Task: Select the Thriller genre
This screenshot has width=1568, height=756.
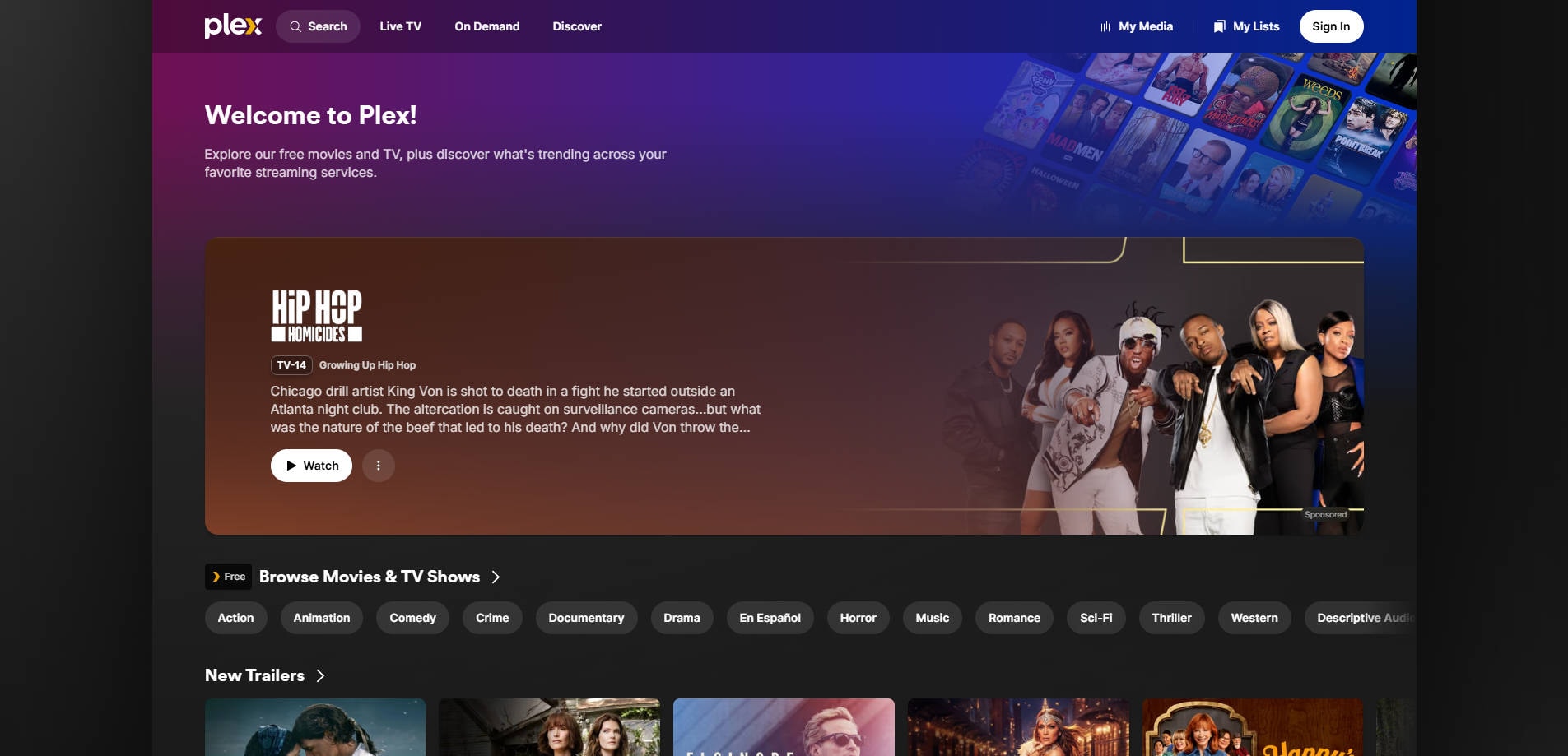Action: coord(1171,618)
